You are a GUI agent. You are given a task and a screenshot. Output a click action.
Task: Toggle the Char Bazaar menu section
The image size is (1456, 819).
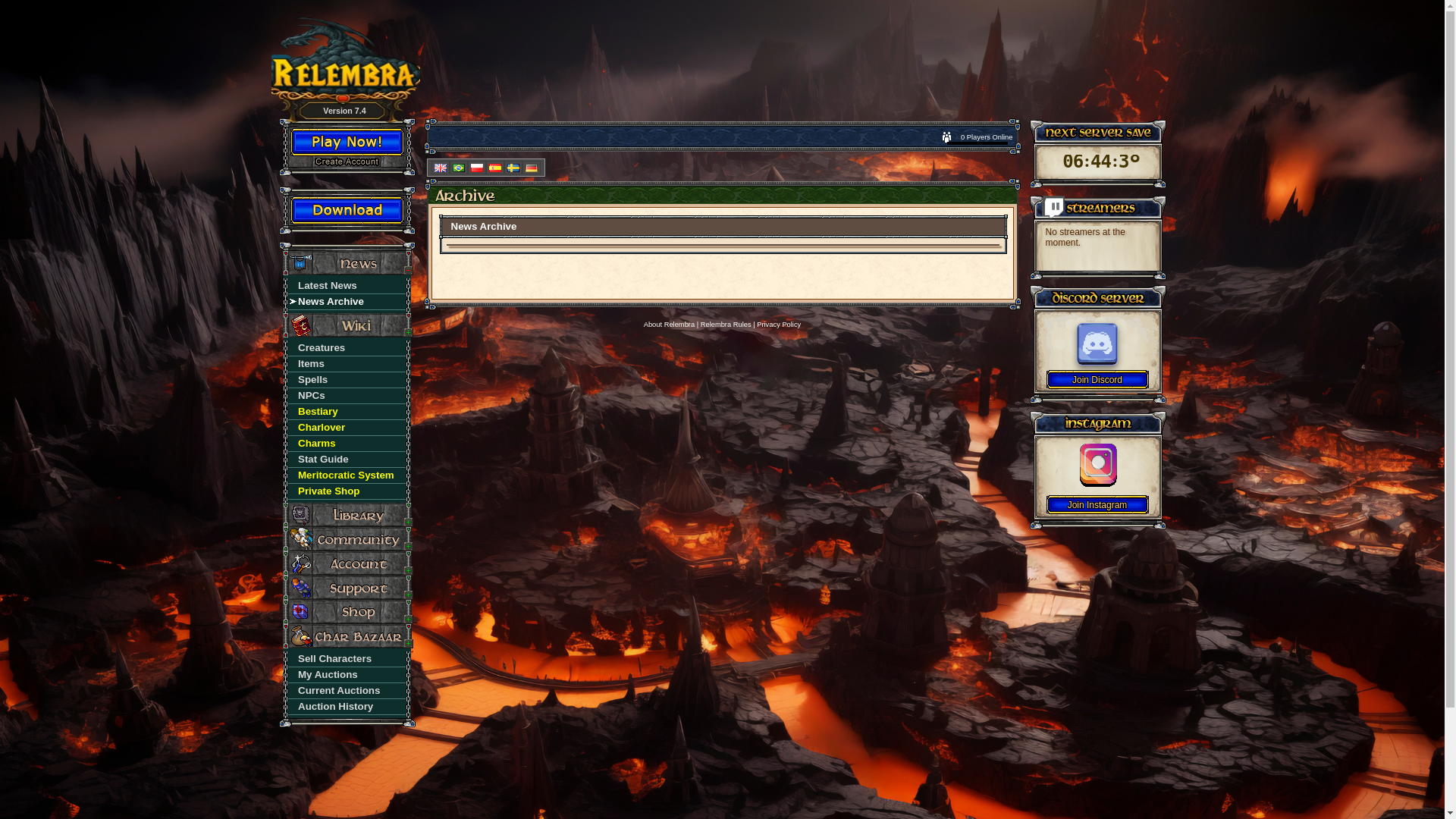click(x=408, y=643)
